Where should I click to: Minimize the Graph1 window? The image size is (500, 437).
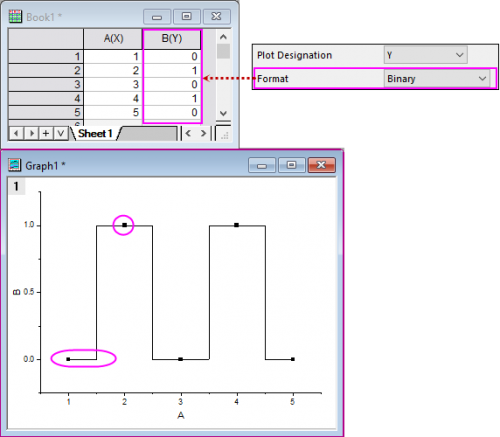point(262,165)
